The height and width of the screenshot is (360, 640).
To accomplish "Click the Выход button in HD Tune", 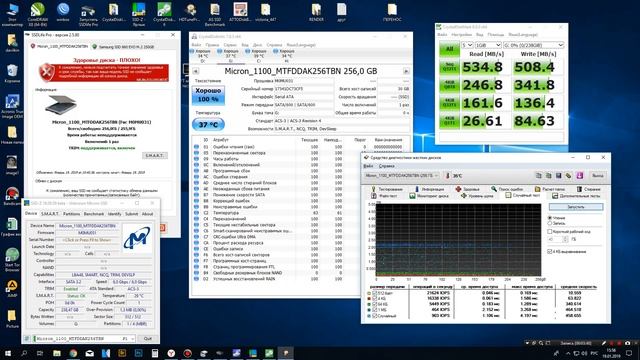I will tap(598, 176).
